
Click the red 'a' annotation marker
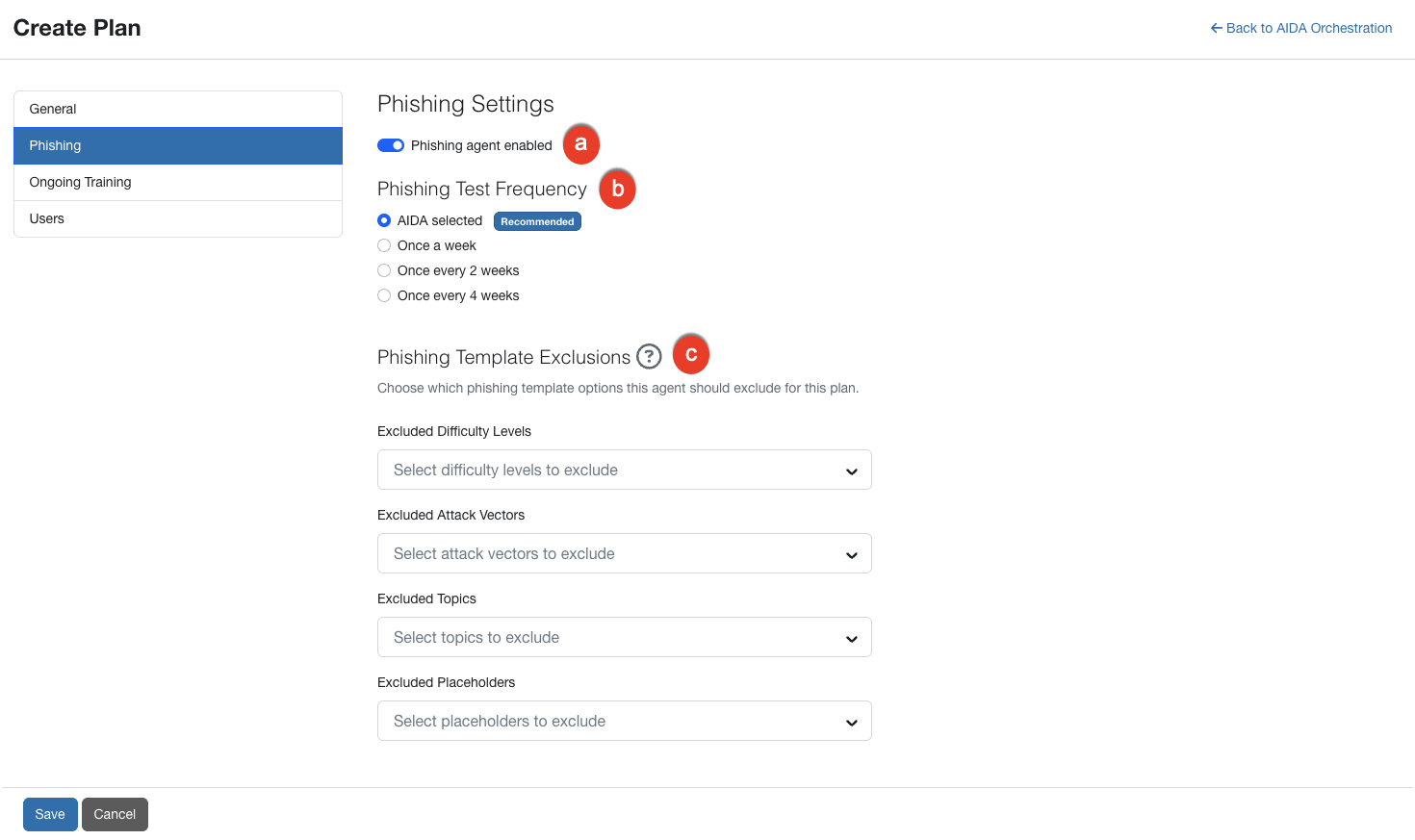pos(581,144)
